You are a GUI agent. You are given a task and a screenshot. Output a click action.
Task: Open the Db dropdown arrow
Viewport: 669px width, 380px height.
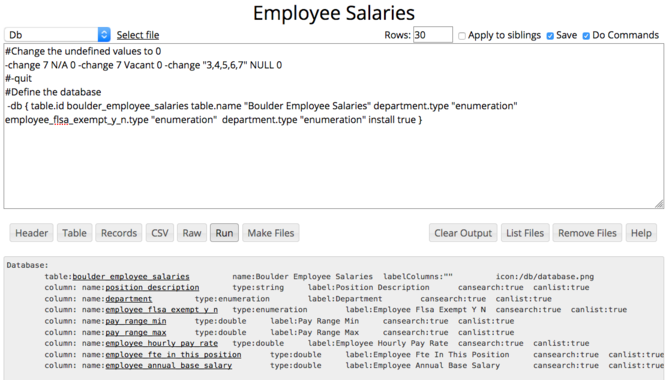[x=104, y=35]
